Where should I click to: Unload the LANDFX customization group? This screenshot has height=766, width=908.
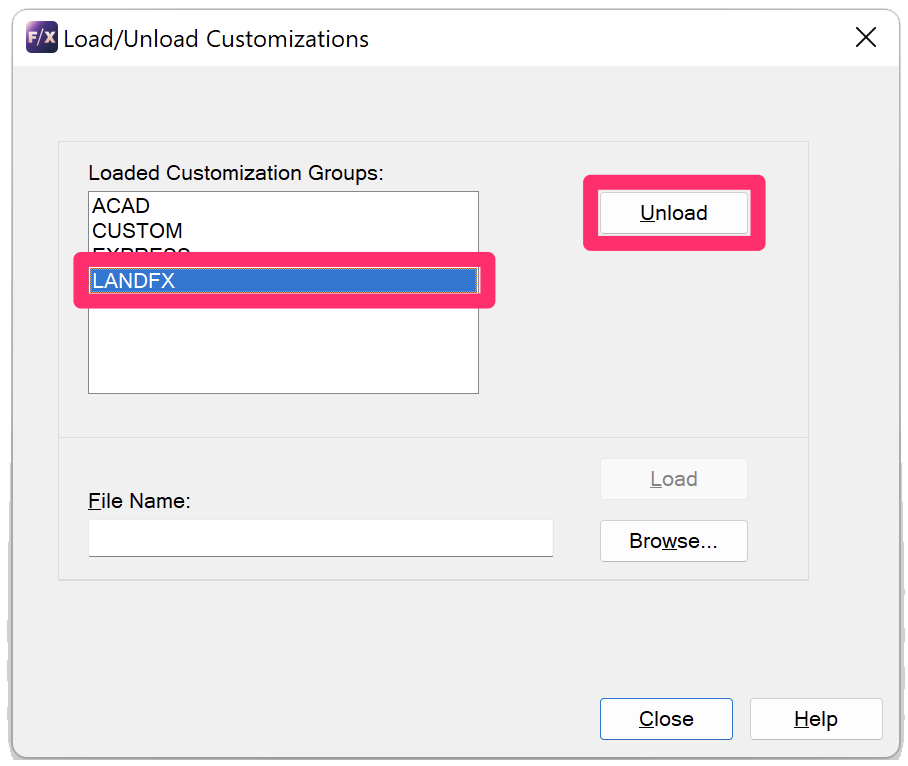tap(673, 212)
